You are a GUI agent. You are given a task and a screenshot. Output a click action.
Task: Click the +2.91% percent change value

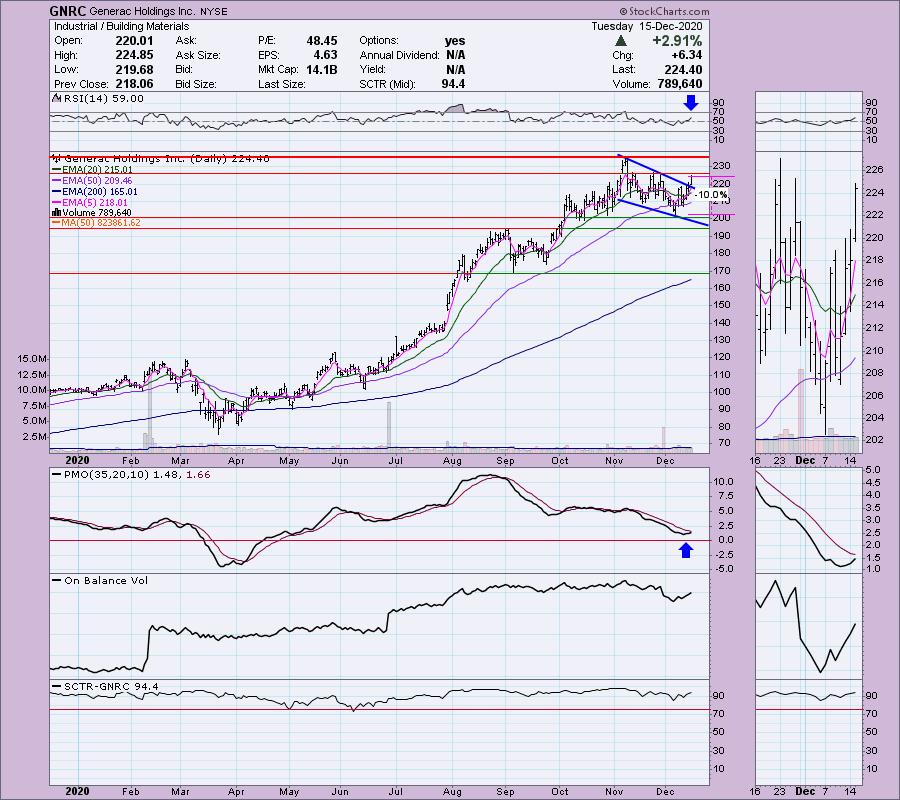[677, 41]
